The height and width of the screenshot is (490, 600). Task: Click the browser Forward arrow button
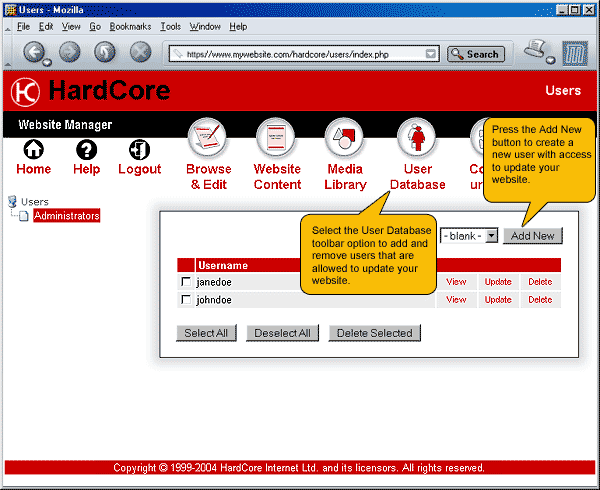click(x=70, y=52)
